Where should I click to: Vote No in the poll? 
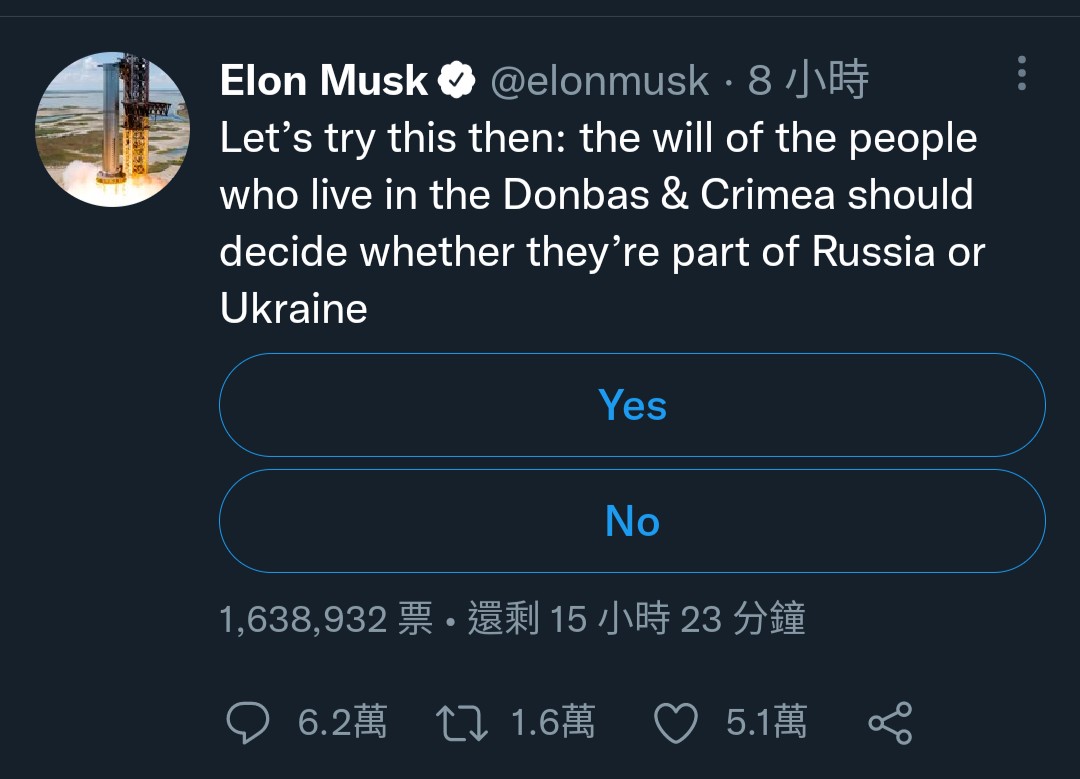(x=632, y=521)
